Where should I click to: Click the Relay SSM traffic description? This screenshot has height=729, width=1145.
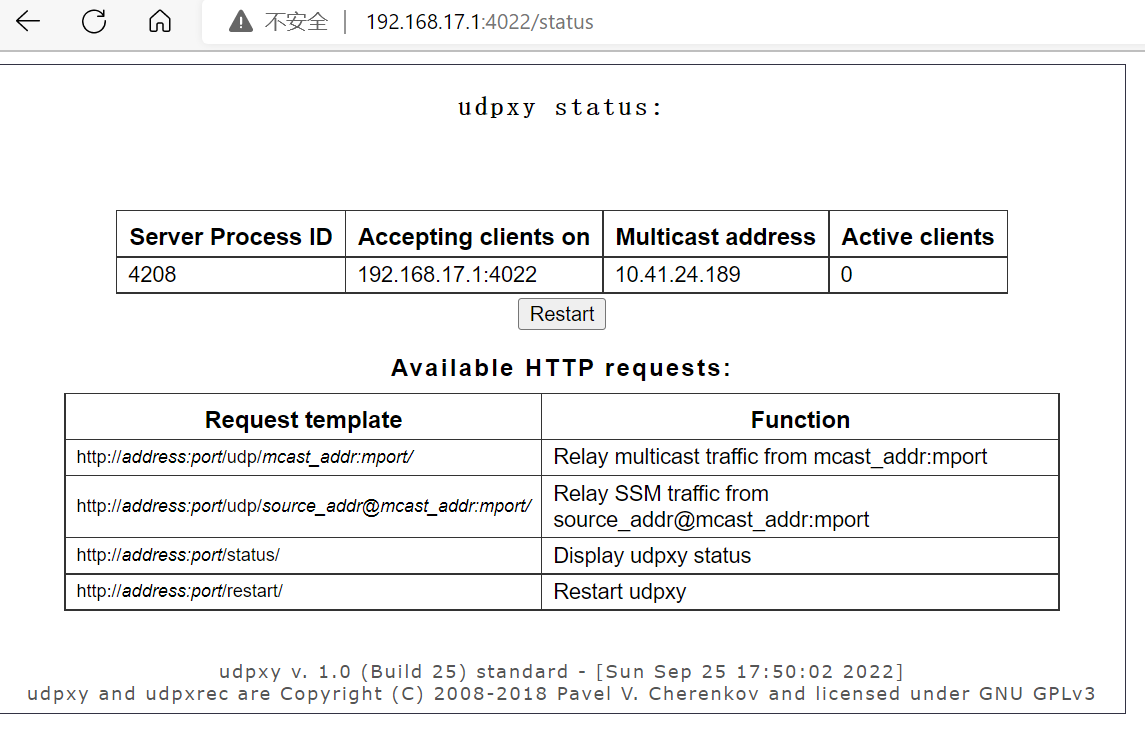click(711, 506)
